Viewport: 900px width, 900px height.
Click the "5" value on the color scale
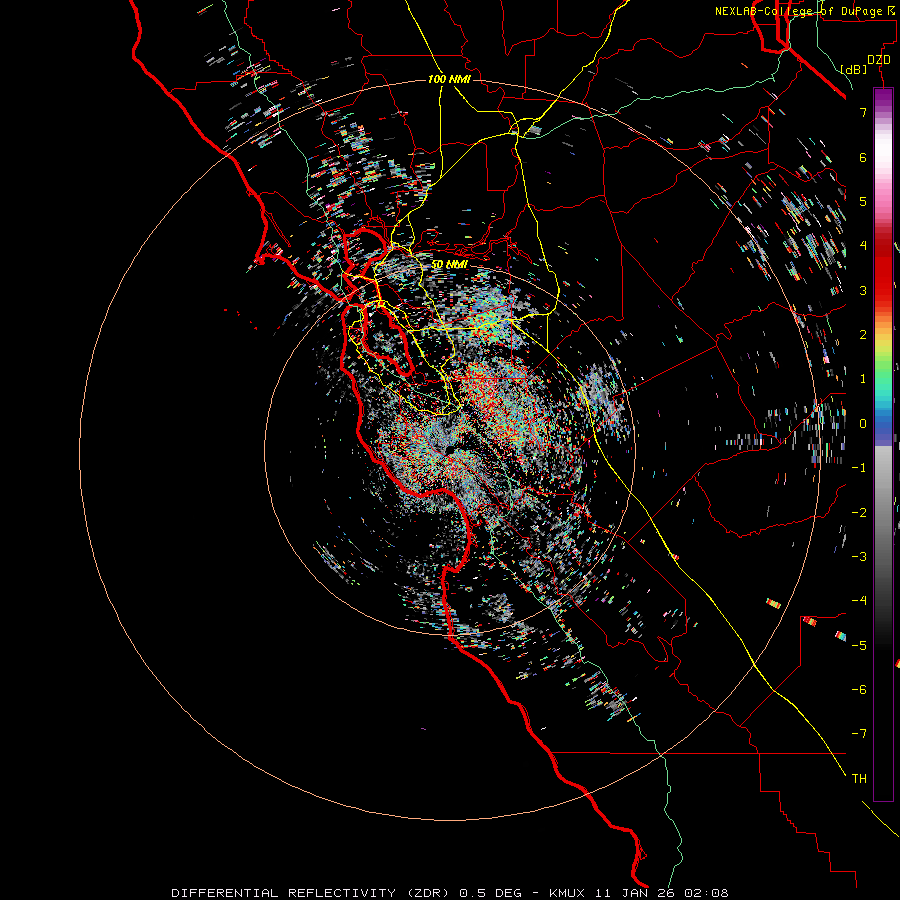pyautogui.click(x=863, y=201)
